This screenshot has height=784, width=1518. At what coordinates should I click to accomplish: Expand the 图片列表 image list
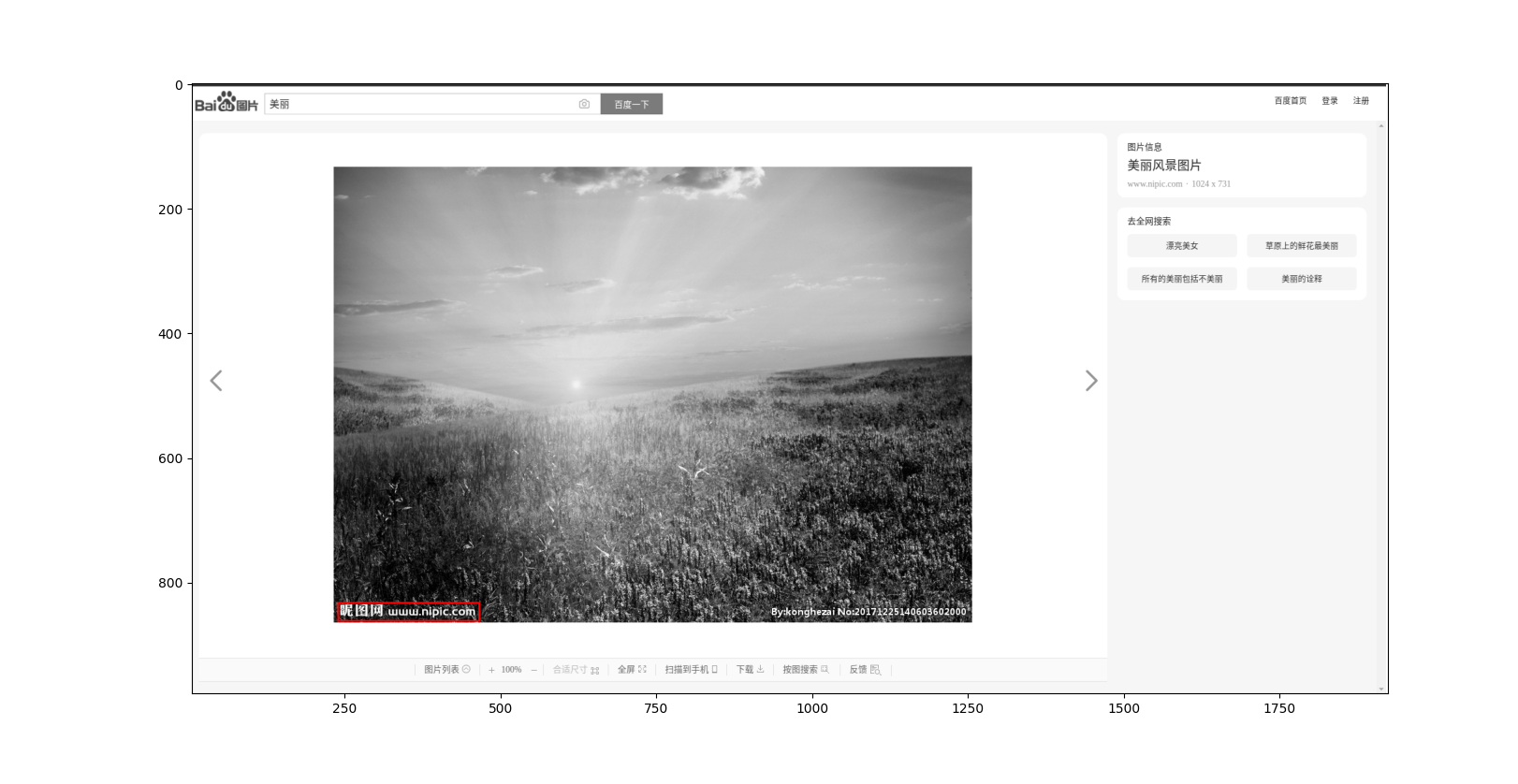coord(447,670)
